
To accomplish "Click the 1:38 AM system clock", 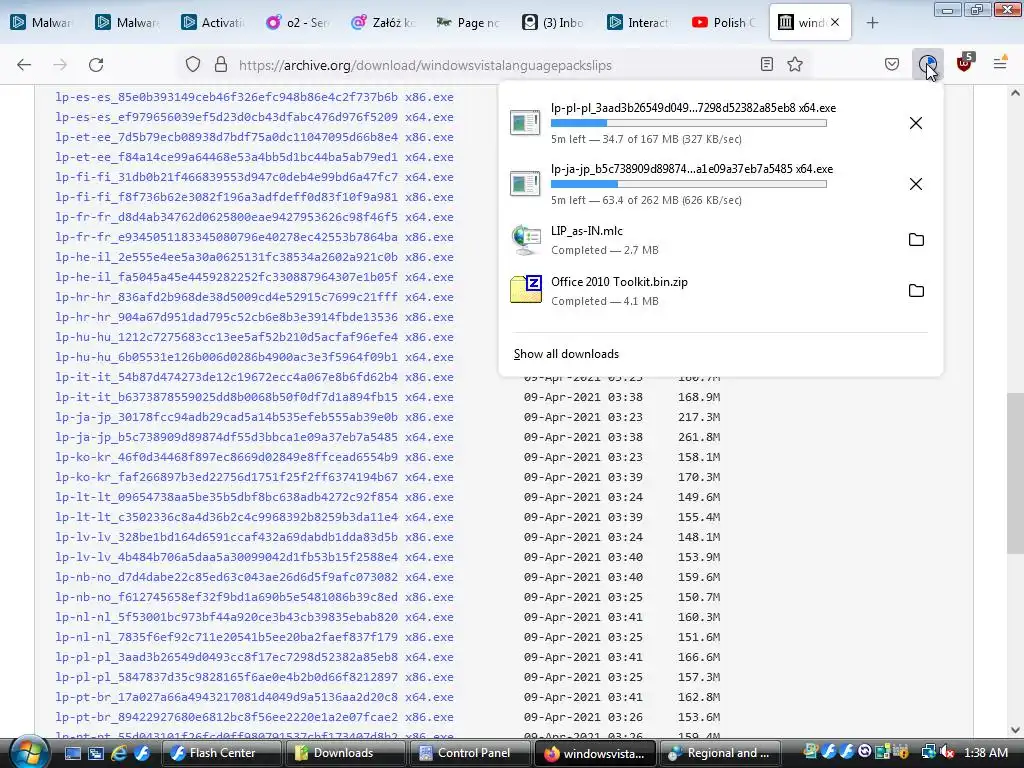I will coord(985,753).
